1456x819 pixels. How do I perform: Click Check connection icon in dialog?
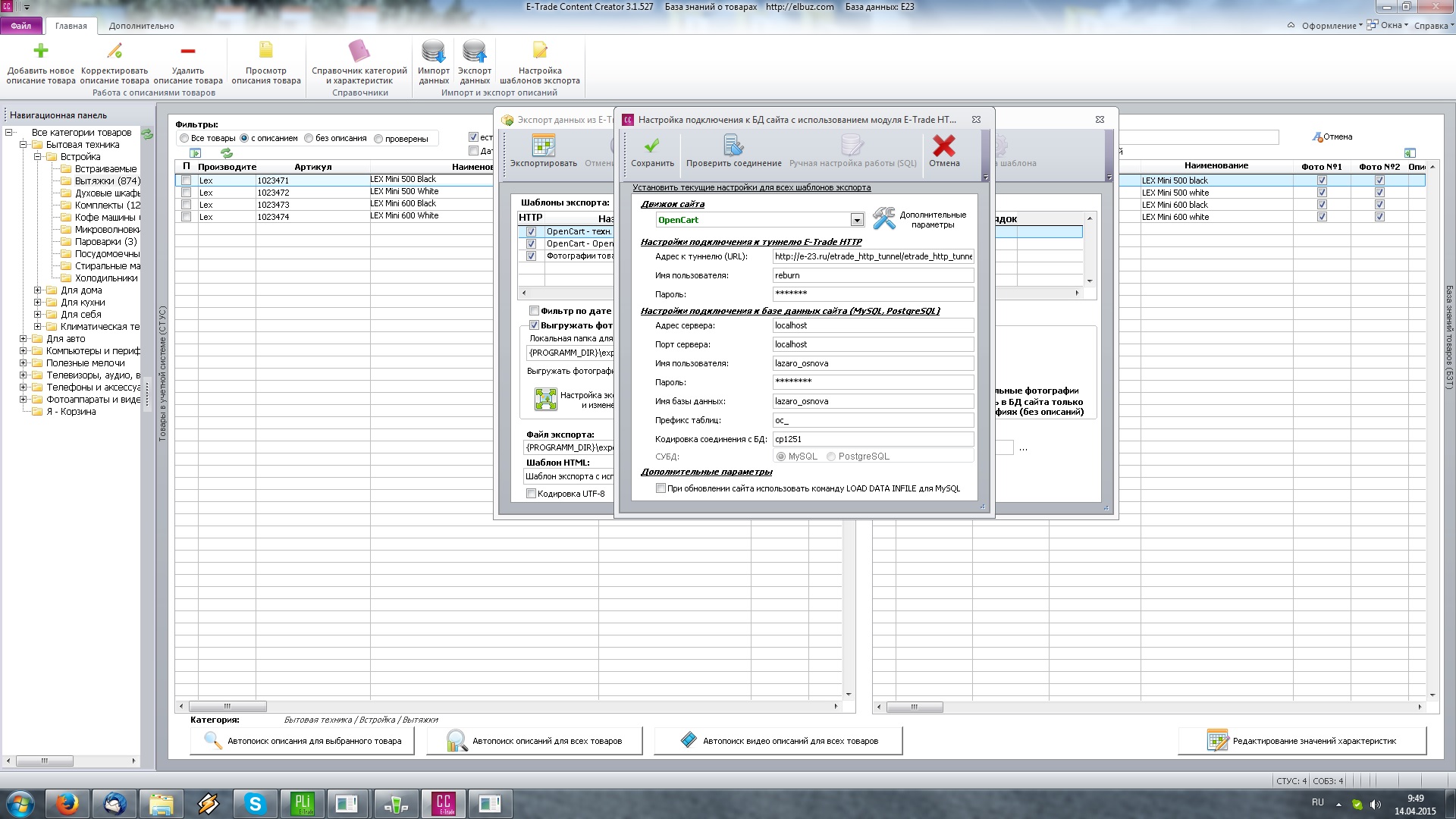click(733, 145)
